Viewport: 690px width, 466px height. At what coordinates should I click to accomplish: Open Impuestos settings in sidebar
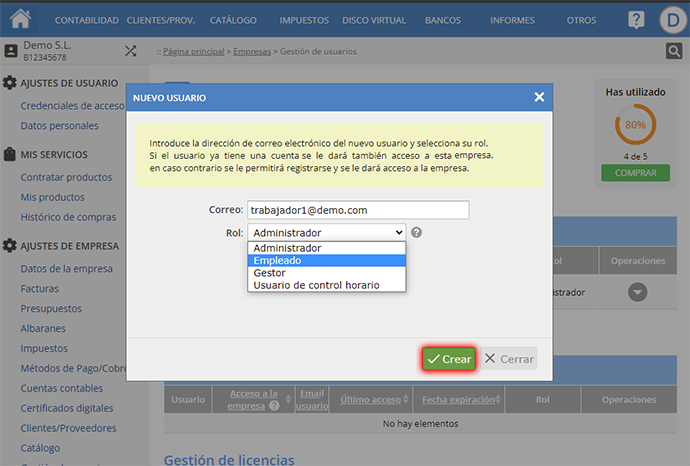pyautogui.click(x=44, y=348)
